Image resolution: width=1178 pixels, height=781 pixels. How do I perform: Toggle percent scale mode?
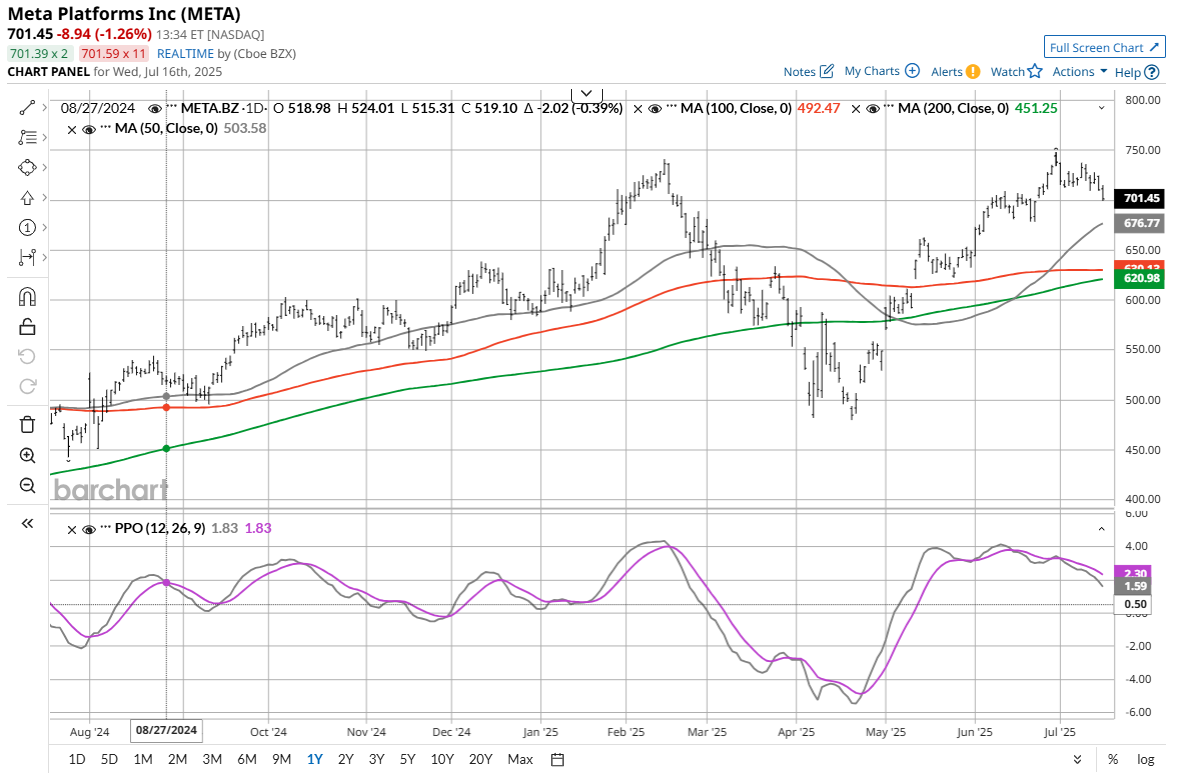(x=1113, y=759)
